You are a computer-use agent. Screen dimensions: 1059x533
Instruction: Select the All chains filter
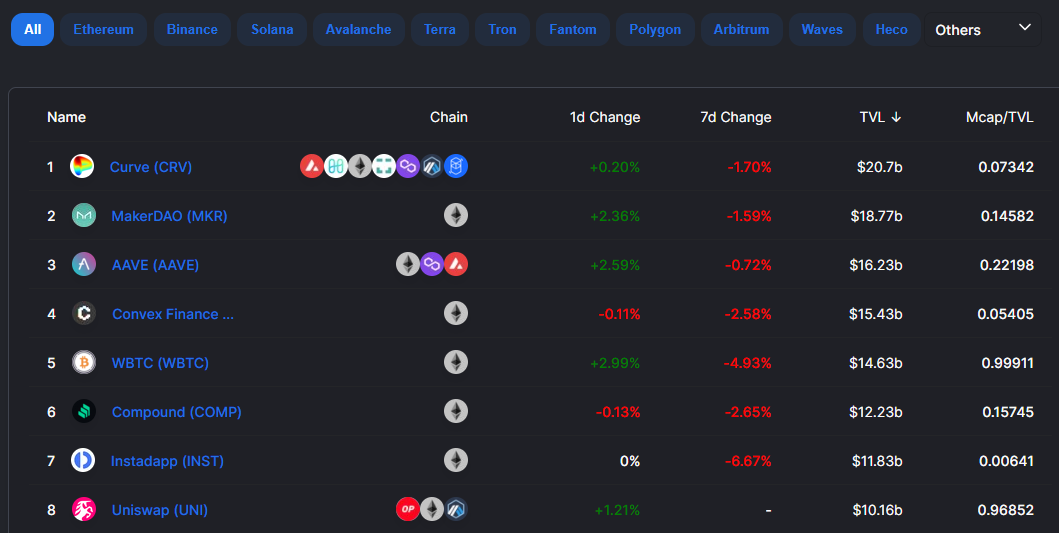click(x=32, y=30)
